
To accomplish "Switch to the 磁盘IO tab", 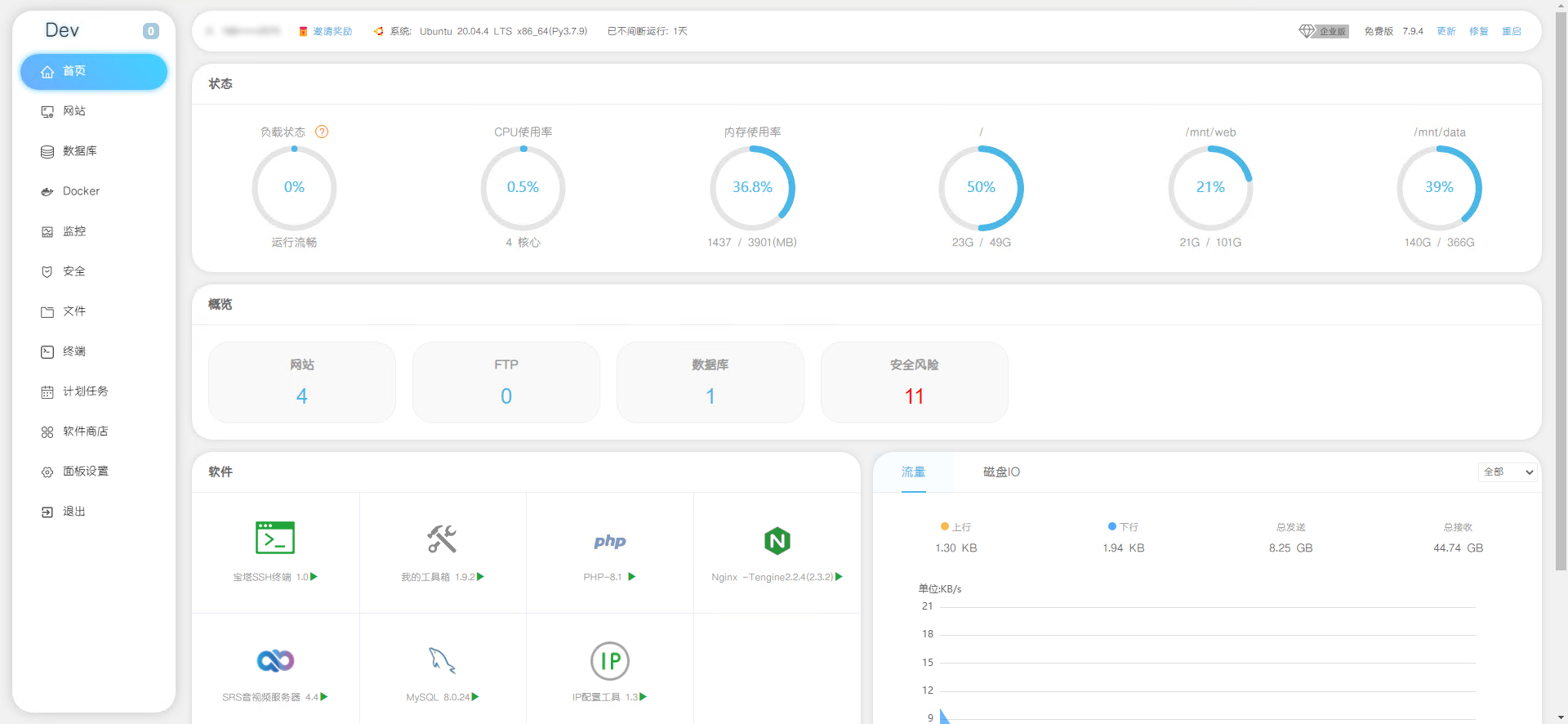I will coord(1001,472).
